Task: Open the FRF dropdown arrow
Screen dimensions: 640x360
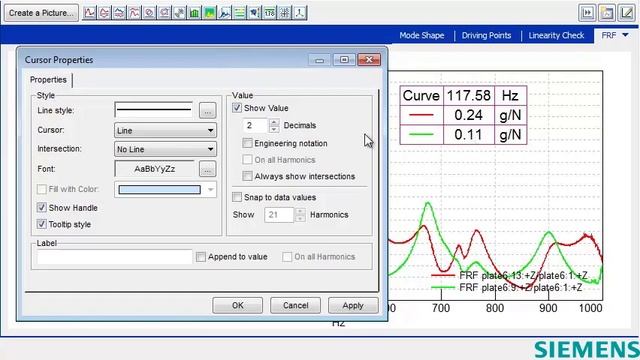Action: pyautogui.click(x=625, y=36)
